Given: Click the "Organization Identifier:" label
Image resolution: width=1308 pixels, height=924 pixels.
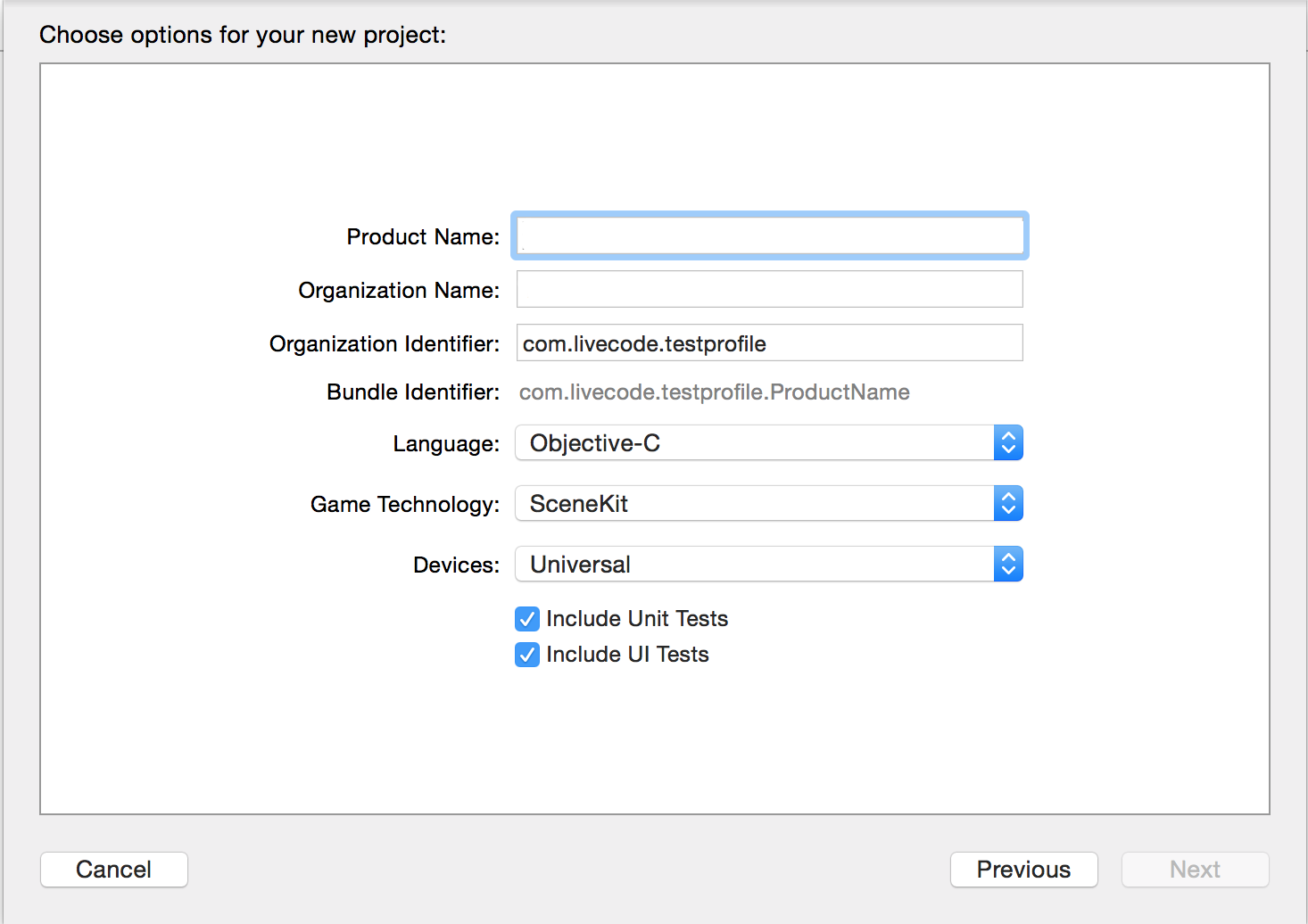Looking at the screenshot, I should [385, 344].
